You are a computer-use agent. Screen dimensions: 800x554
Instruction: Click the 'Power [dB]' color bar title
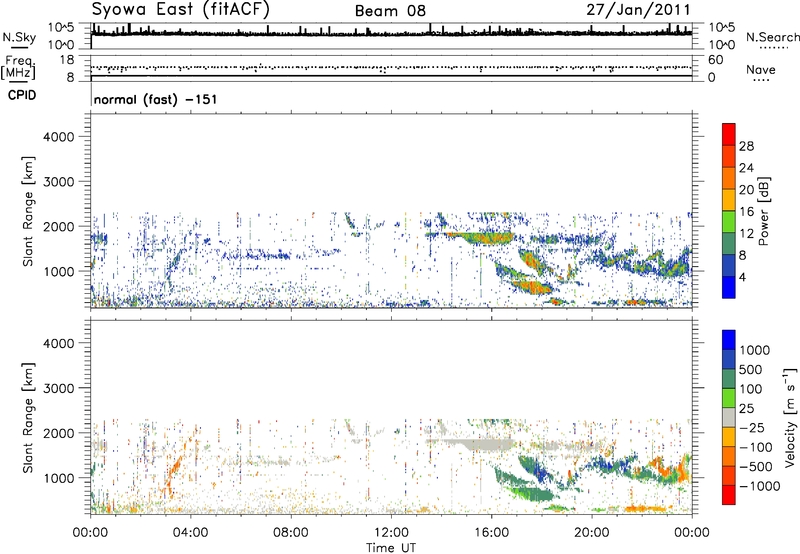click(764, 211)
